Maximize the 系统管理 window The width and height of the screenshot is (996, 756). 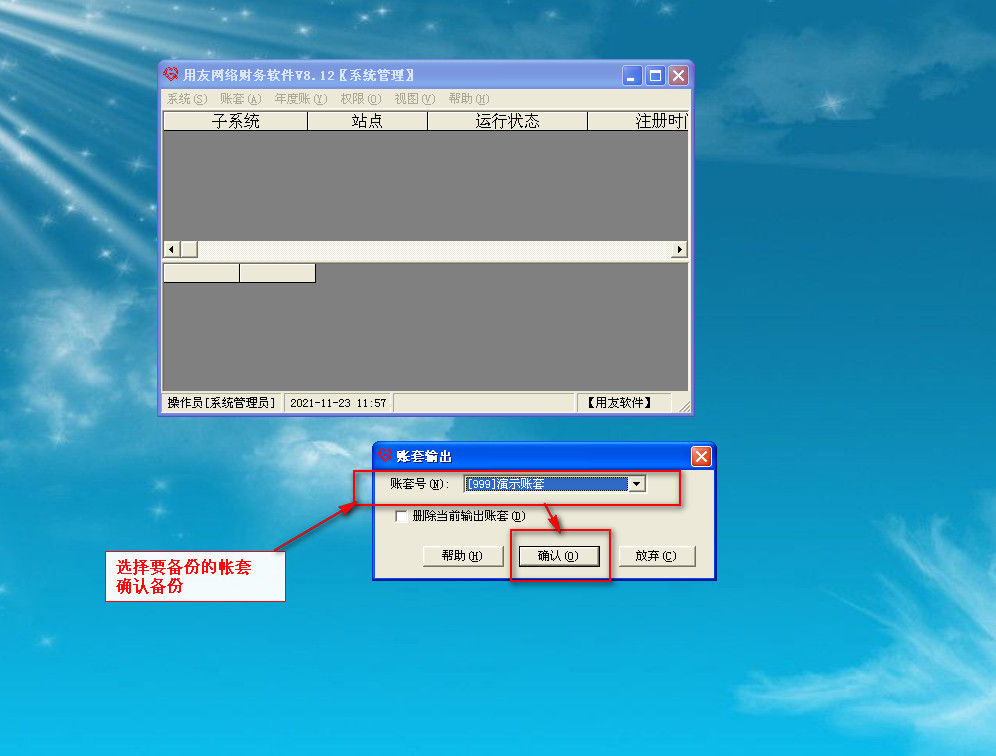[655, 76]
